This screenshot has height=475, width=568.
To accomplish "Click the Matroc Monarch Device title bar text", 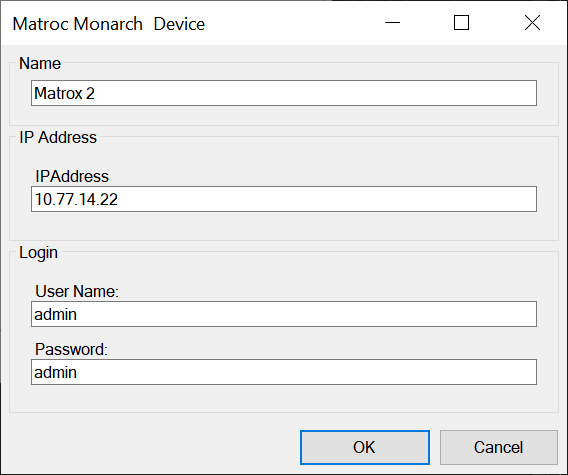I will (x=109, y=24).
